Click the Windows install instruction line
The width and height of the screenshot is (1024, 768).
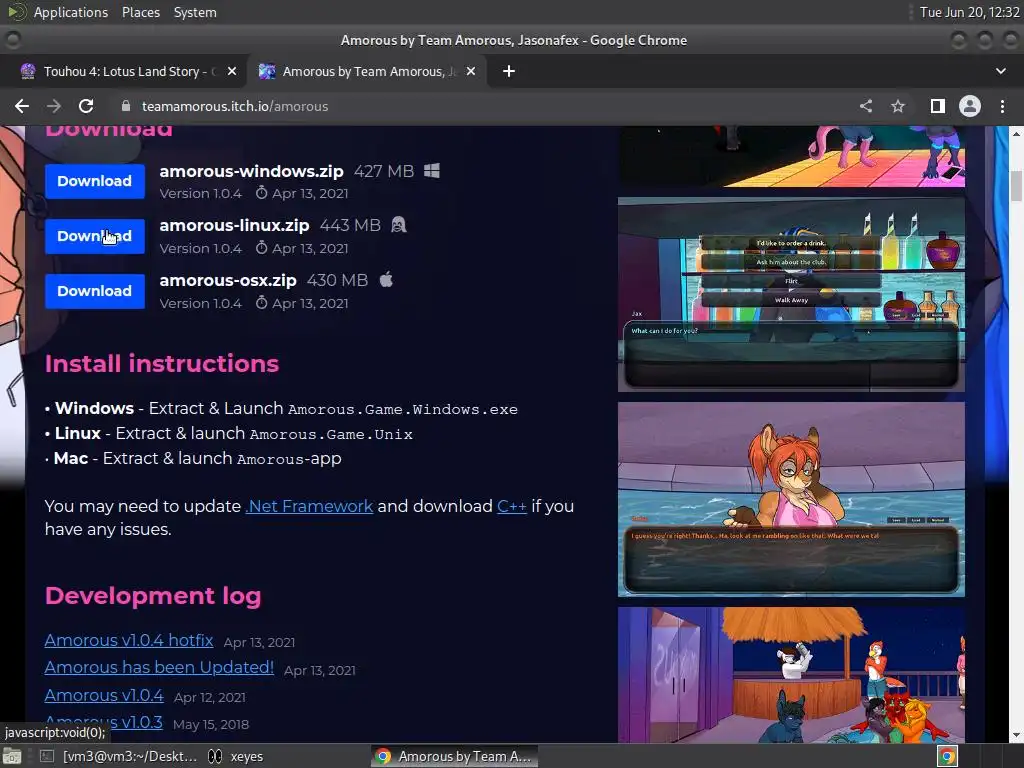click(x=281, y=409)
